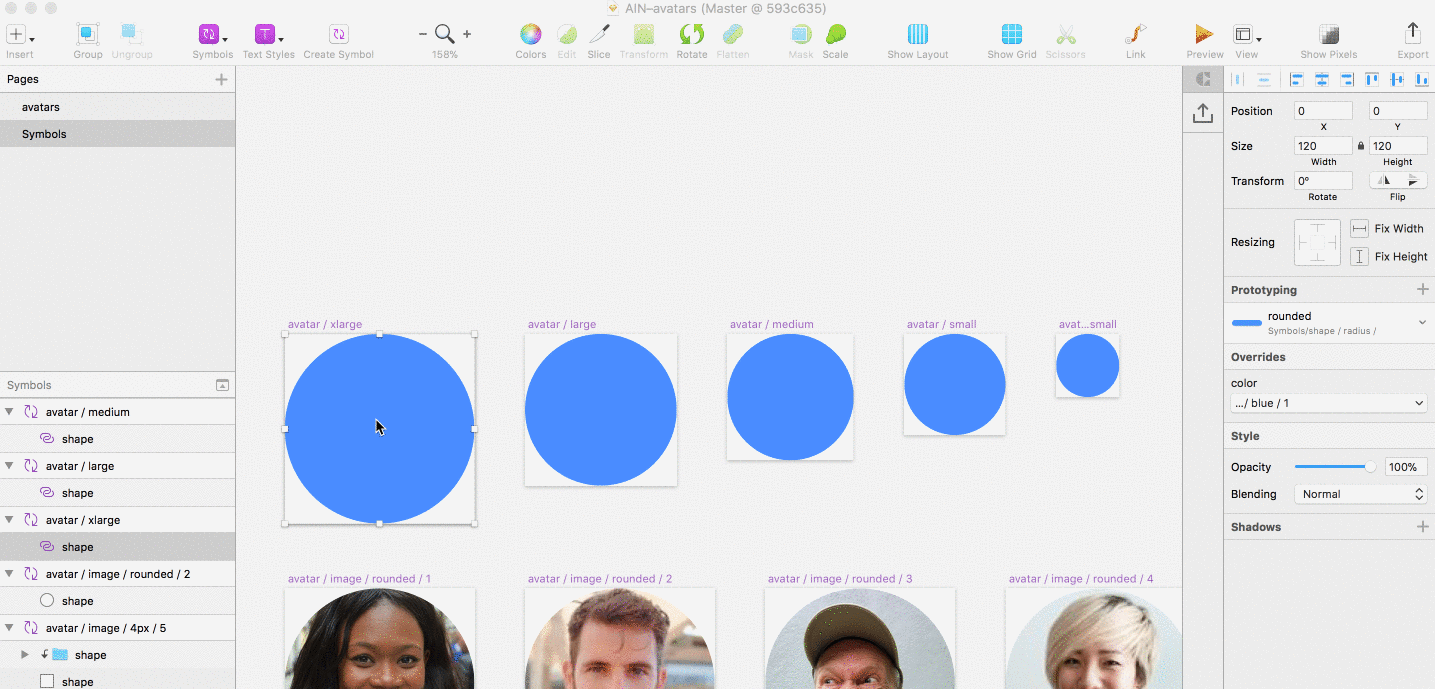Click the Create Symbol toolbar icon
Viewport: 1435px width, 689px height.
tap(338, 35)
